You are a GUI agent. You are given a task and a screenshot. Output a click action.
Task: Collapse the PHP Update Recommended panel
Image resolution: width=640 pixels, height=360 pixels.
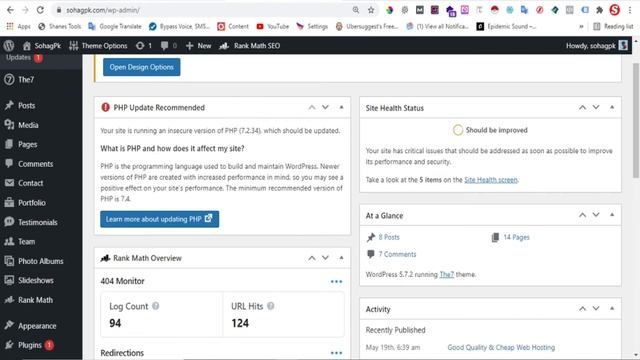click(x=341, y=107)
